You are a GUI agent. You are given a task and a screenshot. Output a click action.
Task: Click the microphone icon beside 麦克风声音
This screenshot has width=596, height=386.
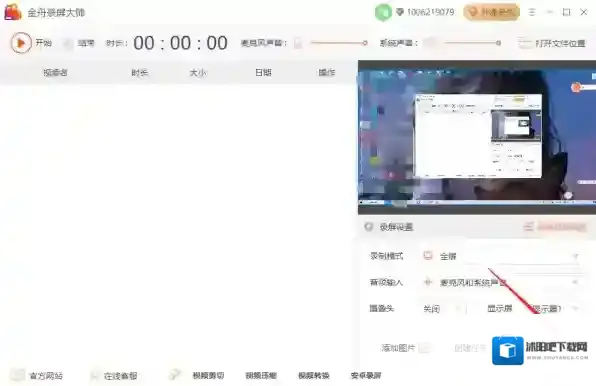[298, 43]
